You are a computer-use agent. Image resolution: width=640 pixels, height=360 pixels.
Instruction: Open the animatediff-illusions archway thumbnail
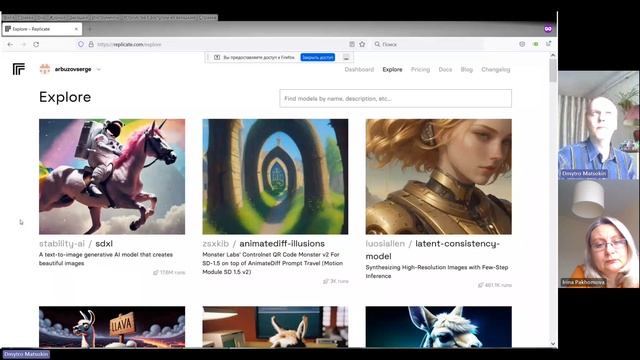point(275,177)
